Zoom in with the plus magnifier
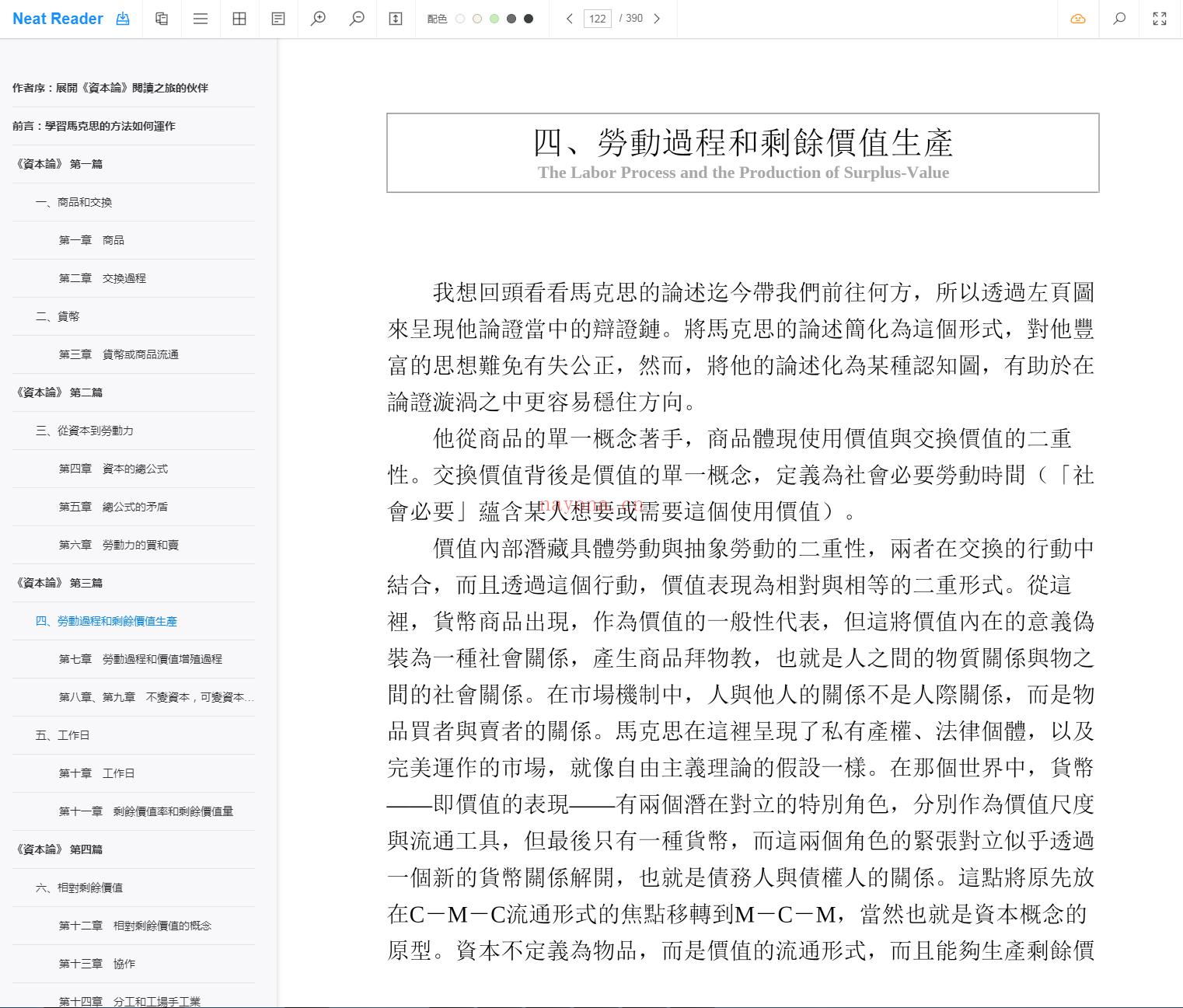The width and height of the screenshot is (1183, 1008). (x=318, y=19)
